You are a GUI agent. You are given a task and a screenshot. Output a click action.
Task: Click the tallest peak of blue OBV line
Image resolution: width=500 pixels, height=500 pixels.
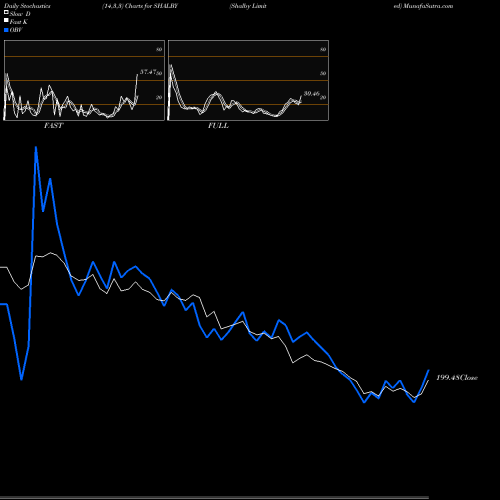click(36, 148)
